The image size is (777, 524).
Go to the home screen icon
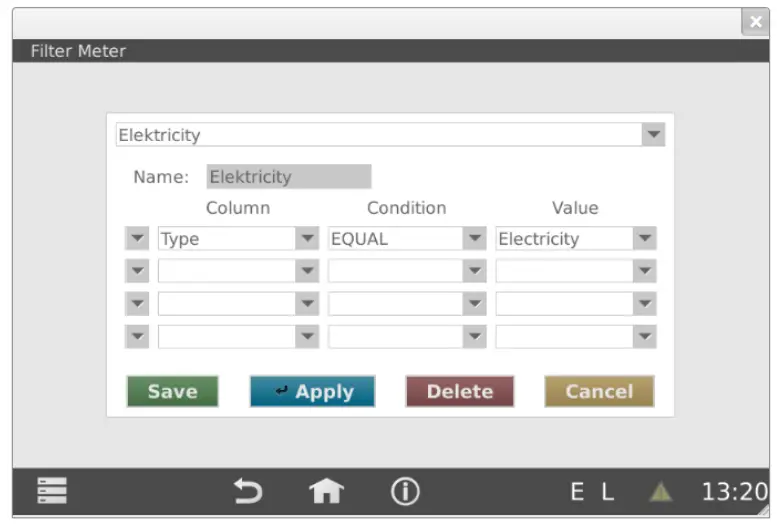click(x=326, y=491)
